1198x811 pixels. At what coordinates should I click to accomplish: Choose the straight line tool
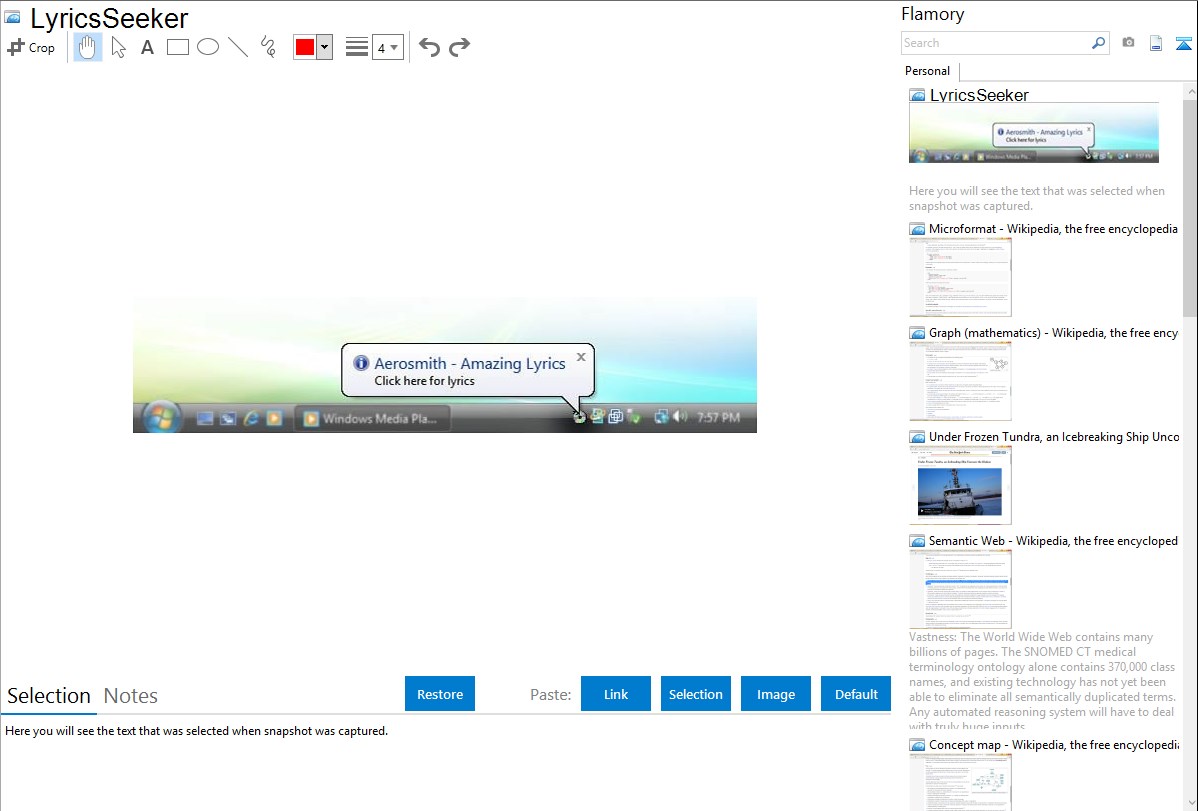238,47
